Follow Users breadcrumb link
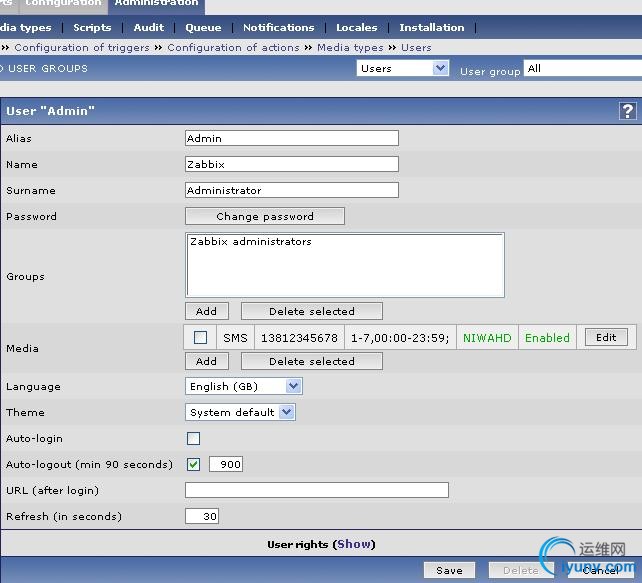 416,47
